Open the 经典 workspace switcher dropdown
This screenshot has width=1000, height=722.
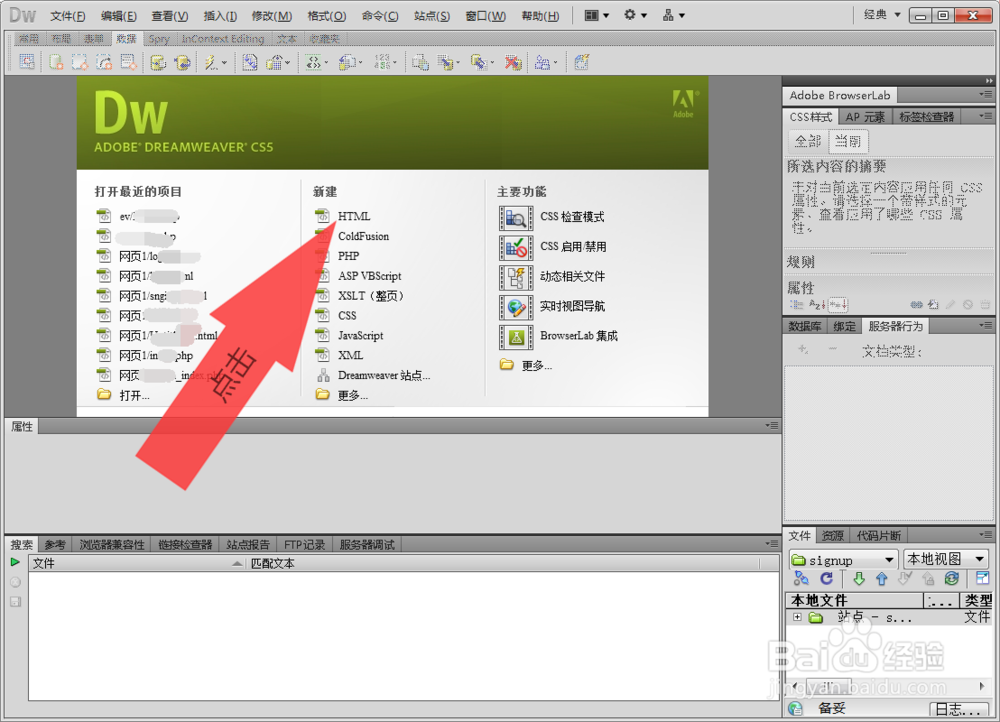[x=882, y=15]
